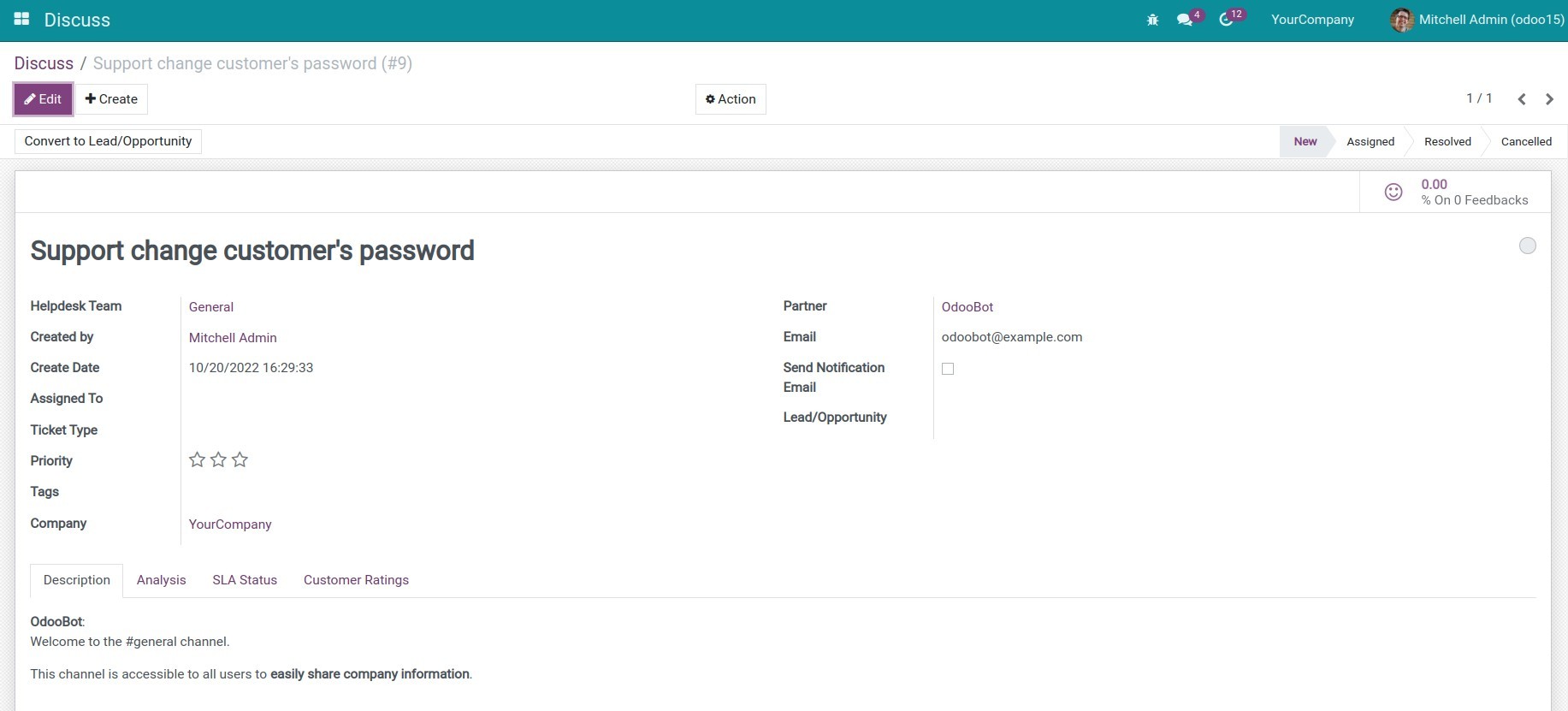This screenshot has height=711, width=1568.
Task: Click the grey kanban state circle
Action: pyautogui.click(x=1527, y=246)
